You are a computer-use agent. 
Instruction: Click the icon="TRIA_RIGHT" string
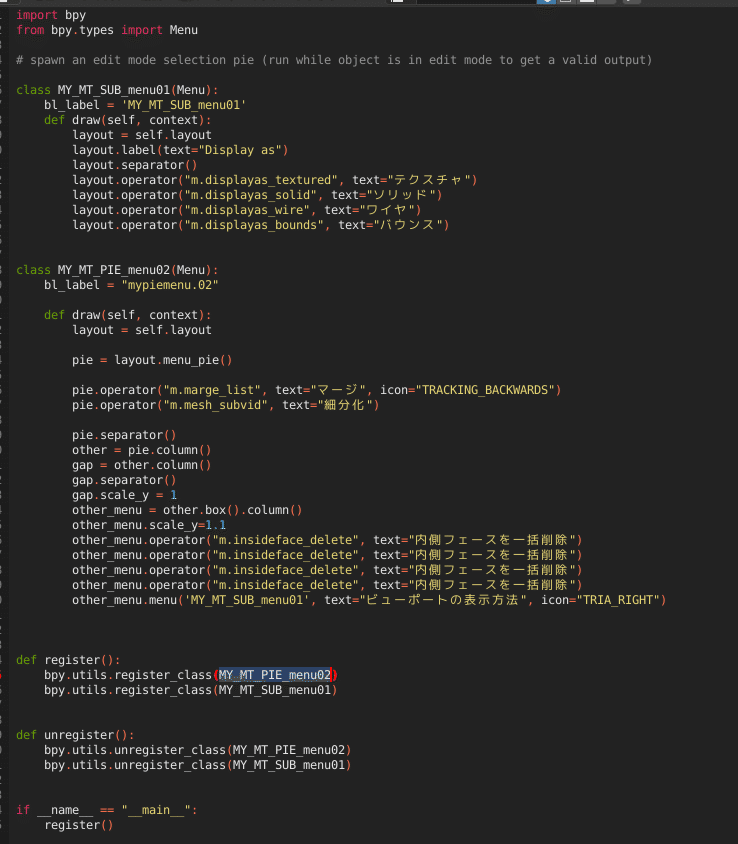pos(601,600)
